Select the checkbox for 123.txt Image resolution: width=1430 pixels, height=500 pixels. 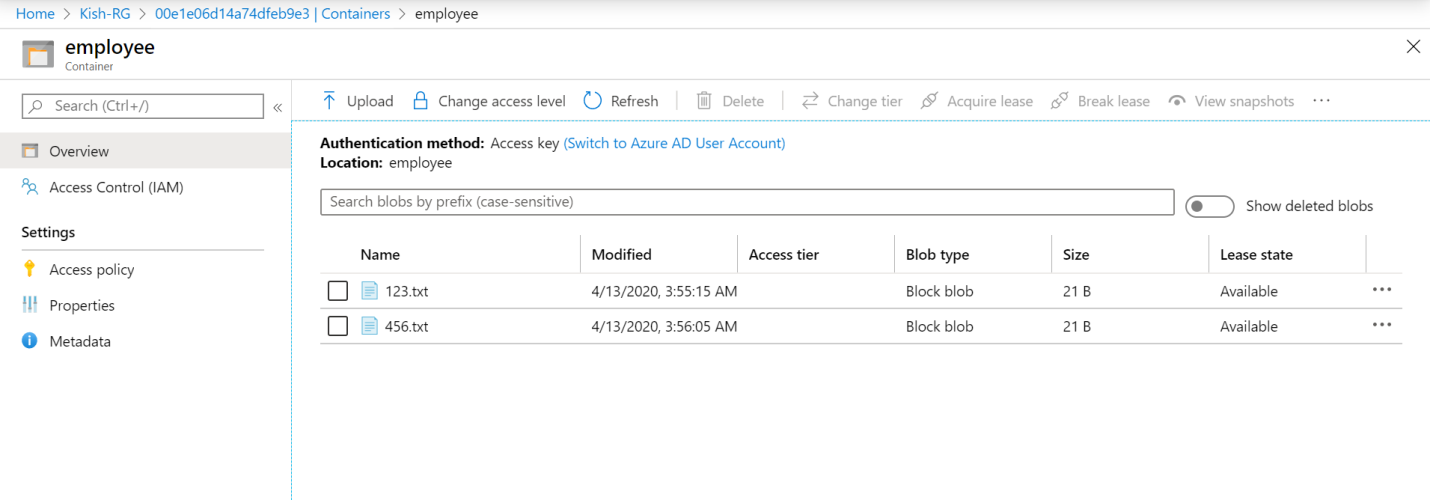[338, 291]
